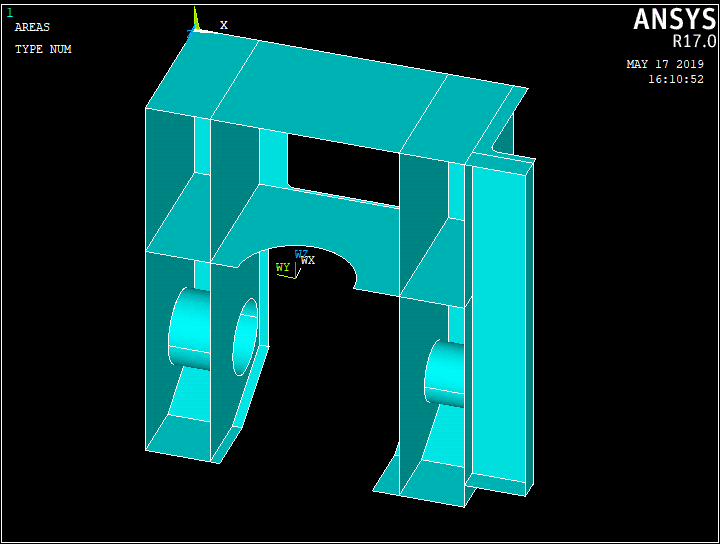
Task: Click inside the rectangular back opening
Action: coord(340,165)
